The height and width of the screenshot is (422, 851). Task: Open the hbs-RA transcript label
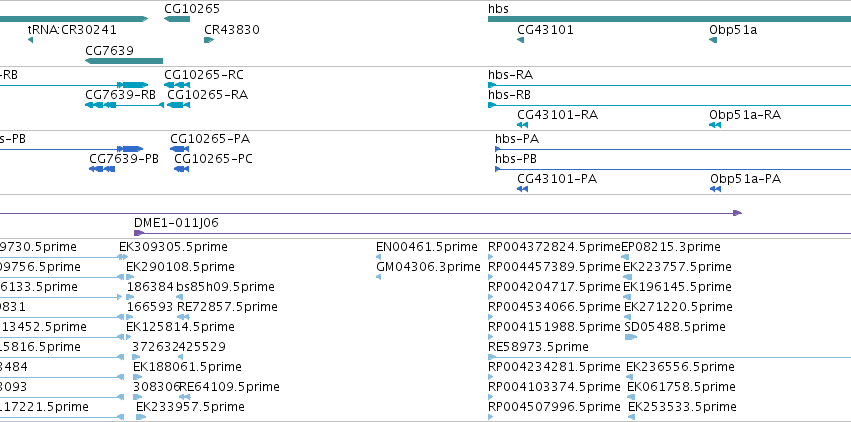[510, 74]
